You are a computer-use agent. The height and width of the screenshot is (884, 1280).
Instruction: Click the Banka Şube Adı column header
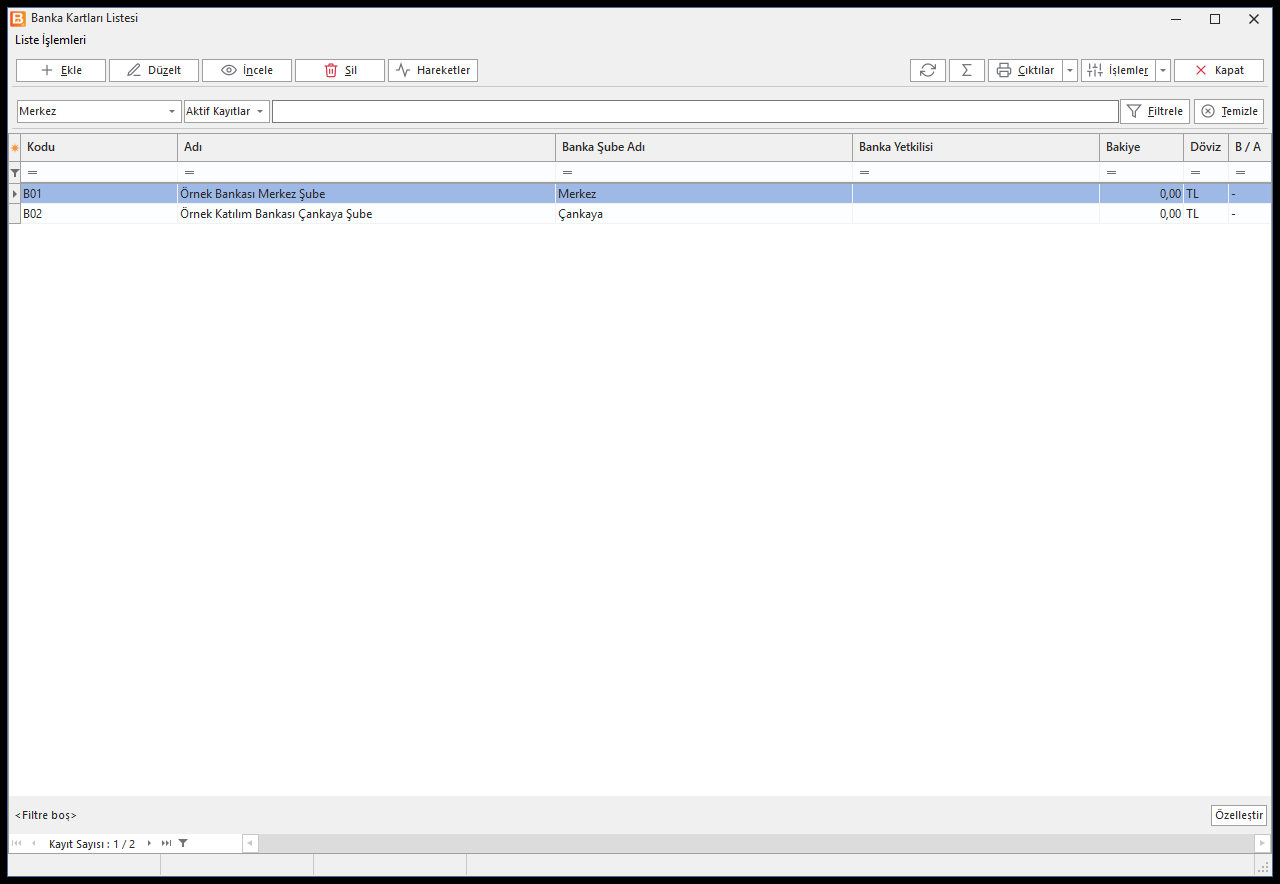[703, 147]
